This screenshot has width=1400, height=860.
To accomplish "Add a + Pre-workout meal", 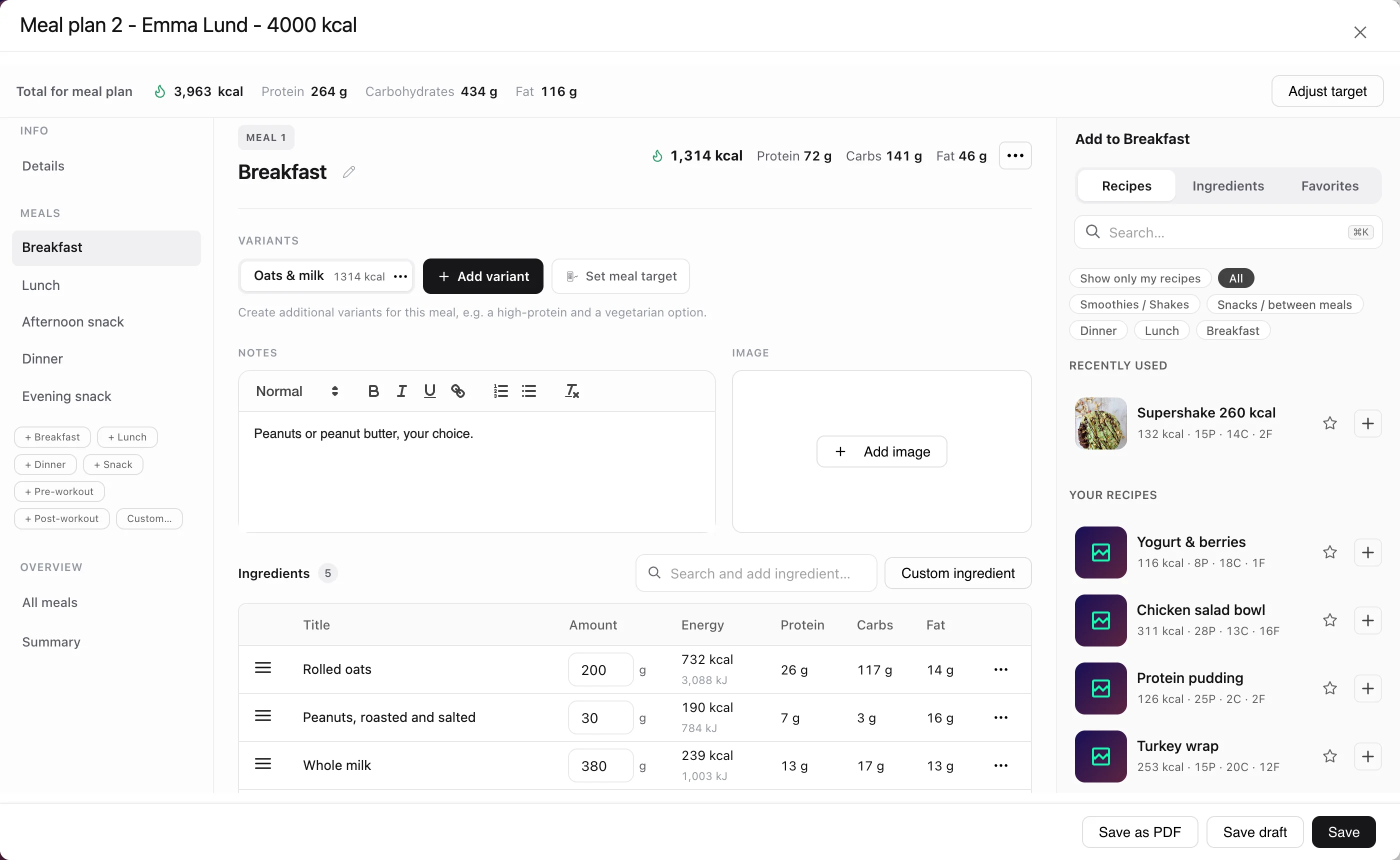I will pos(59,491).
